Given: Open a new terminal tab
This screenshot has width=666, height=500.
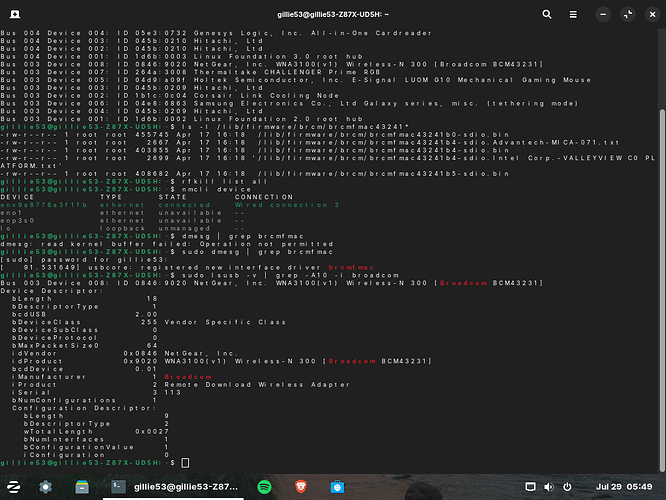Looking at the screenshot, I should [15, 14].
